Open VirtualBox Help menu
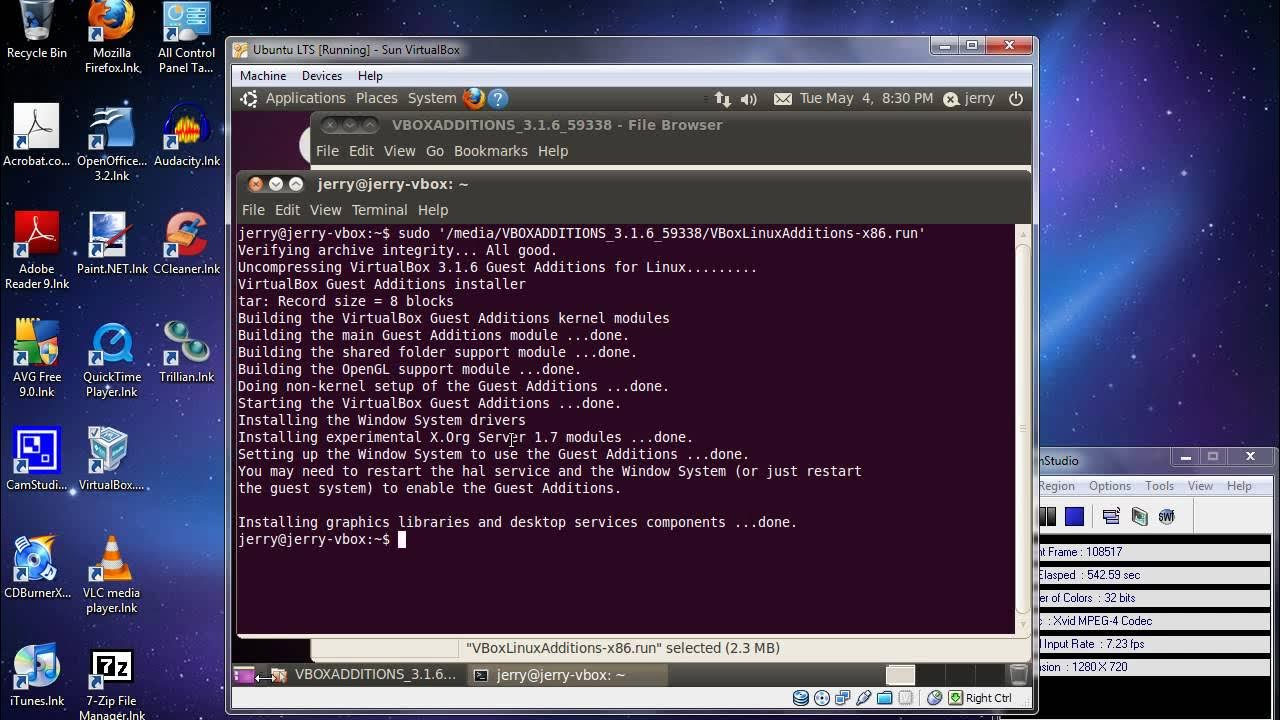The width and height of the screenshot is (1280, 720). click(x=370, y=76)
